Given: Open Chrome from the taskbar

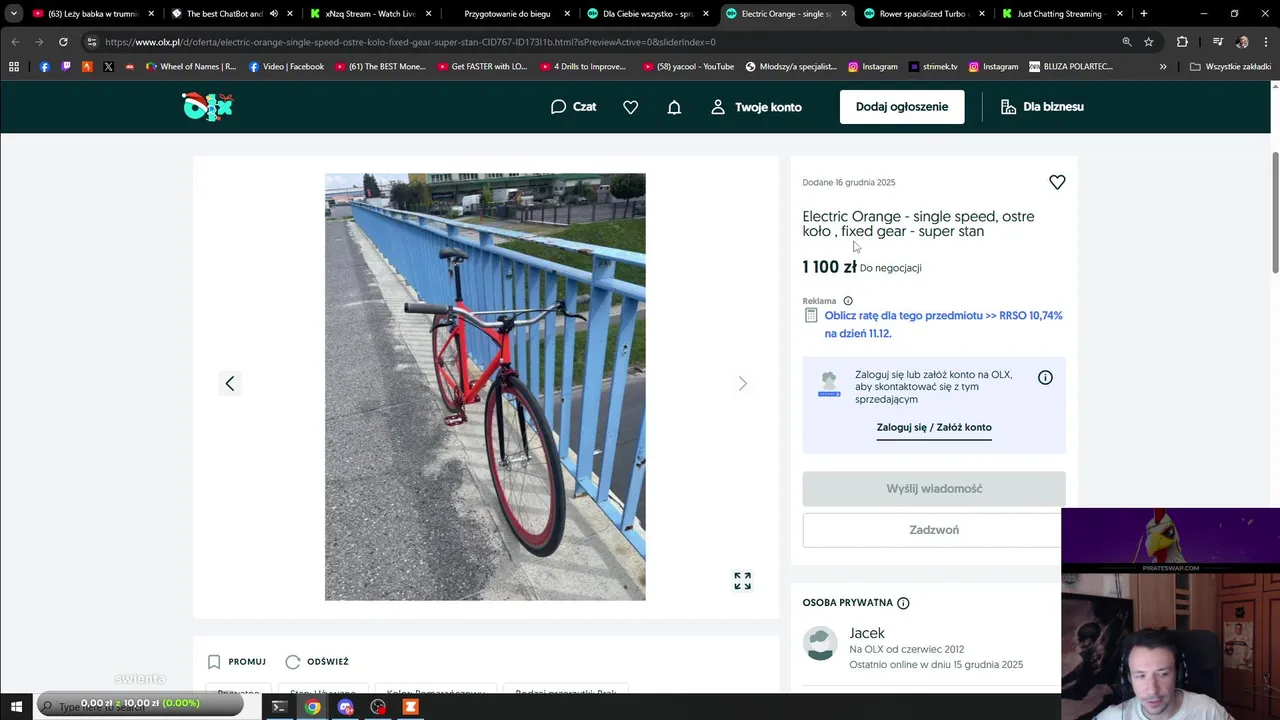Looking at the screenshot, I should (313, 707).
